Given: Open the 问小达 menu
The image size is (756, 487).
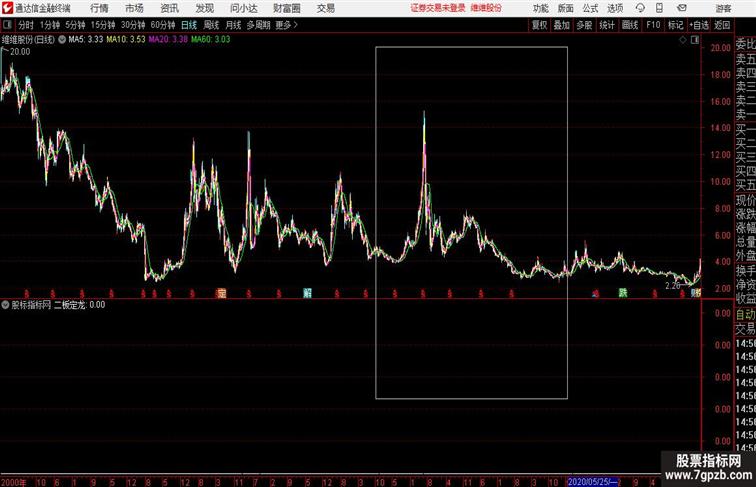Looking at the screenshot, I should tap(244, 8).
